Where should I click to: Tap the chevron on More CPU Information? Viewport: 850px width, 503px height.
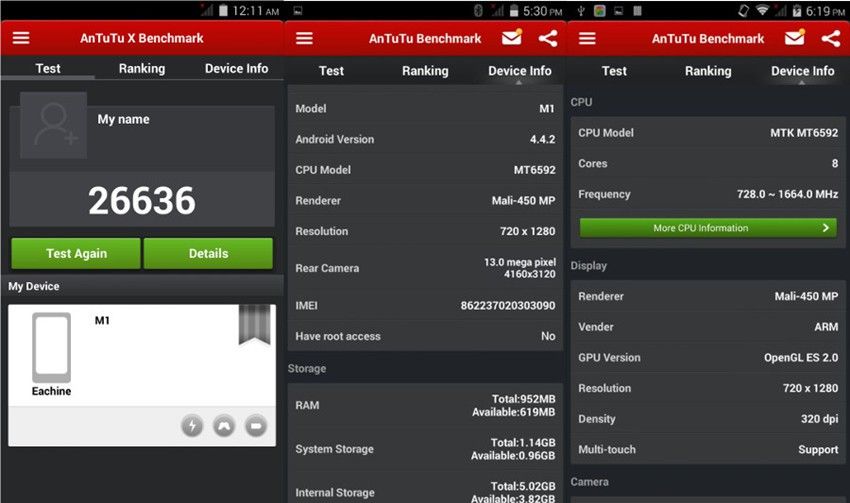point(826,228)
